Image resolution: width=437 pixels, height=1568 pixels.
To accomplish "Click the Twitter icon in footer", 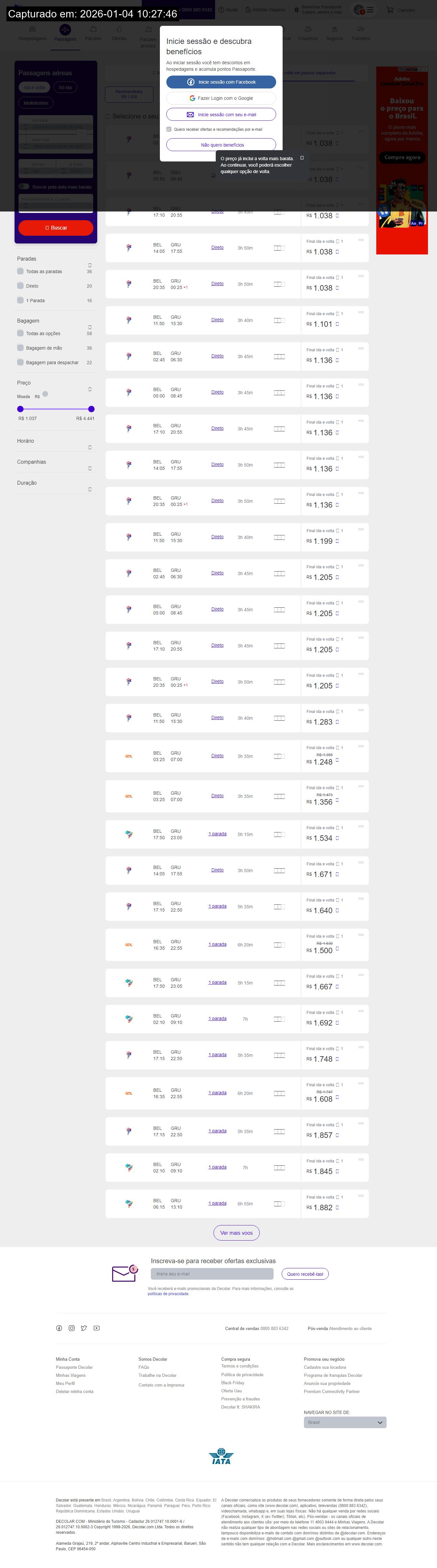I will click(84, 1328).
